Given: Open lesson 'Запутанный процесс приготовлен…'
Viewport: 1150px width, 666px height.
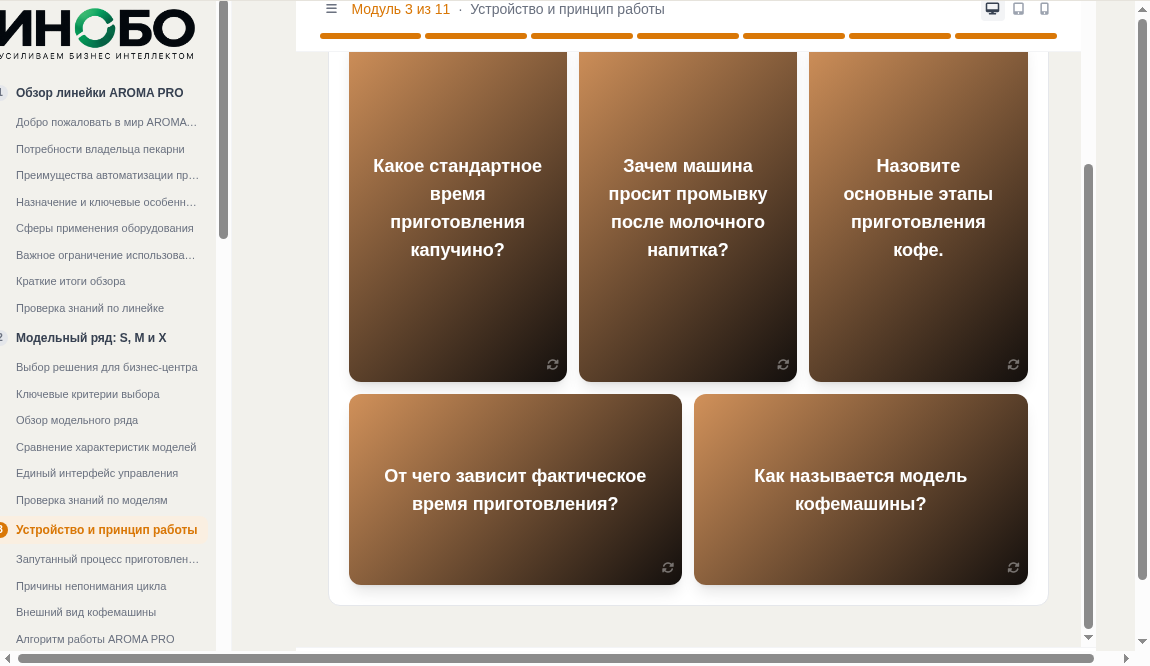Looking at the screenshot, I should pos(107,559).
